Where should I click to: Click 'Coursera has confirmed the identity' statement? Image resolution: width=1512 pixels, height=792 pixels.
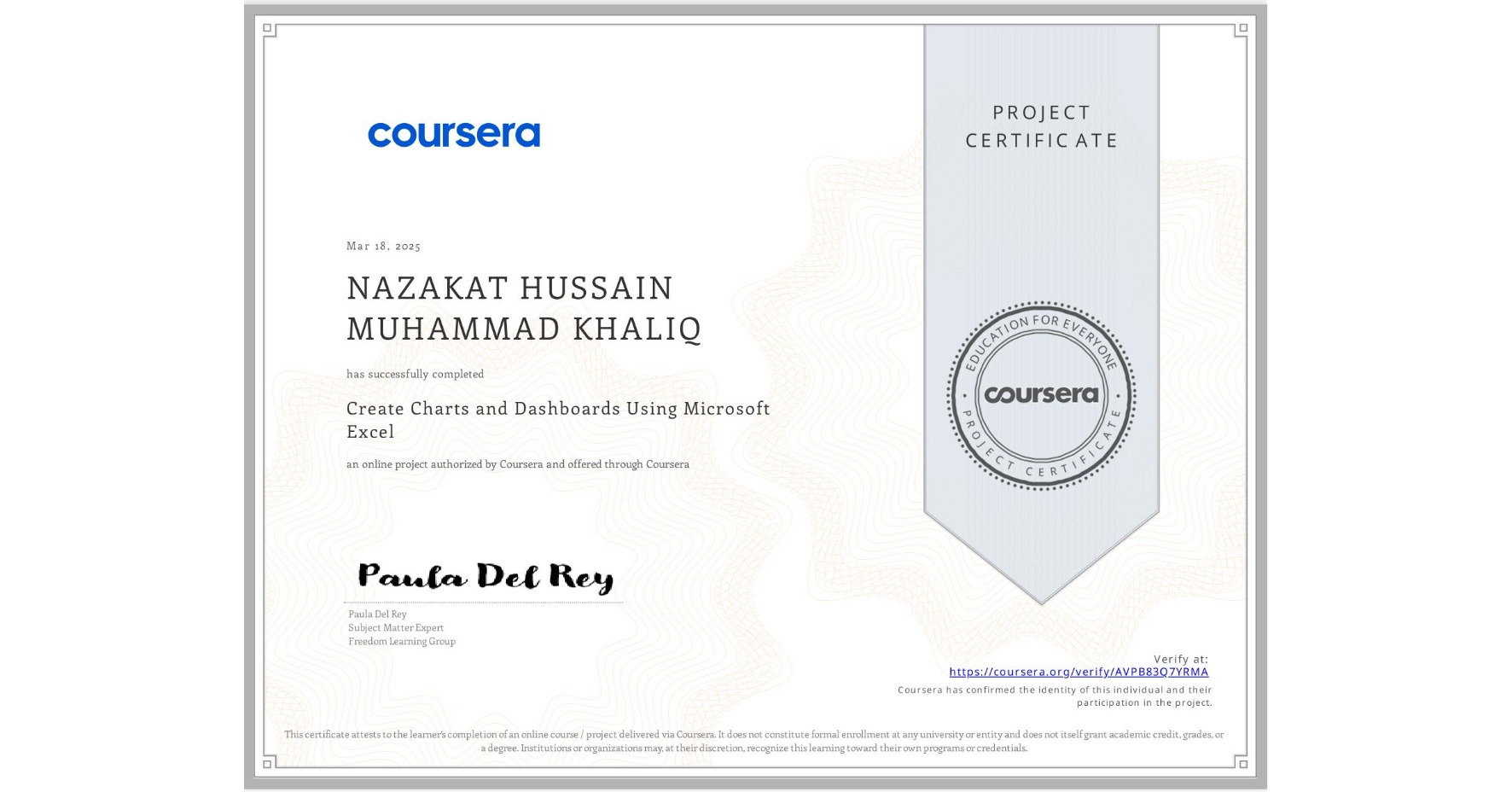click(x=1055, y=696)
